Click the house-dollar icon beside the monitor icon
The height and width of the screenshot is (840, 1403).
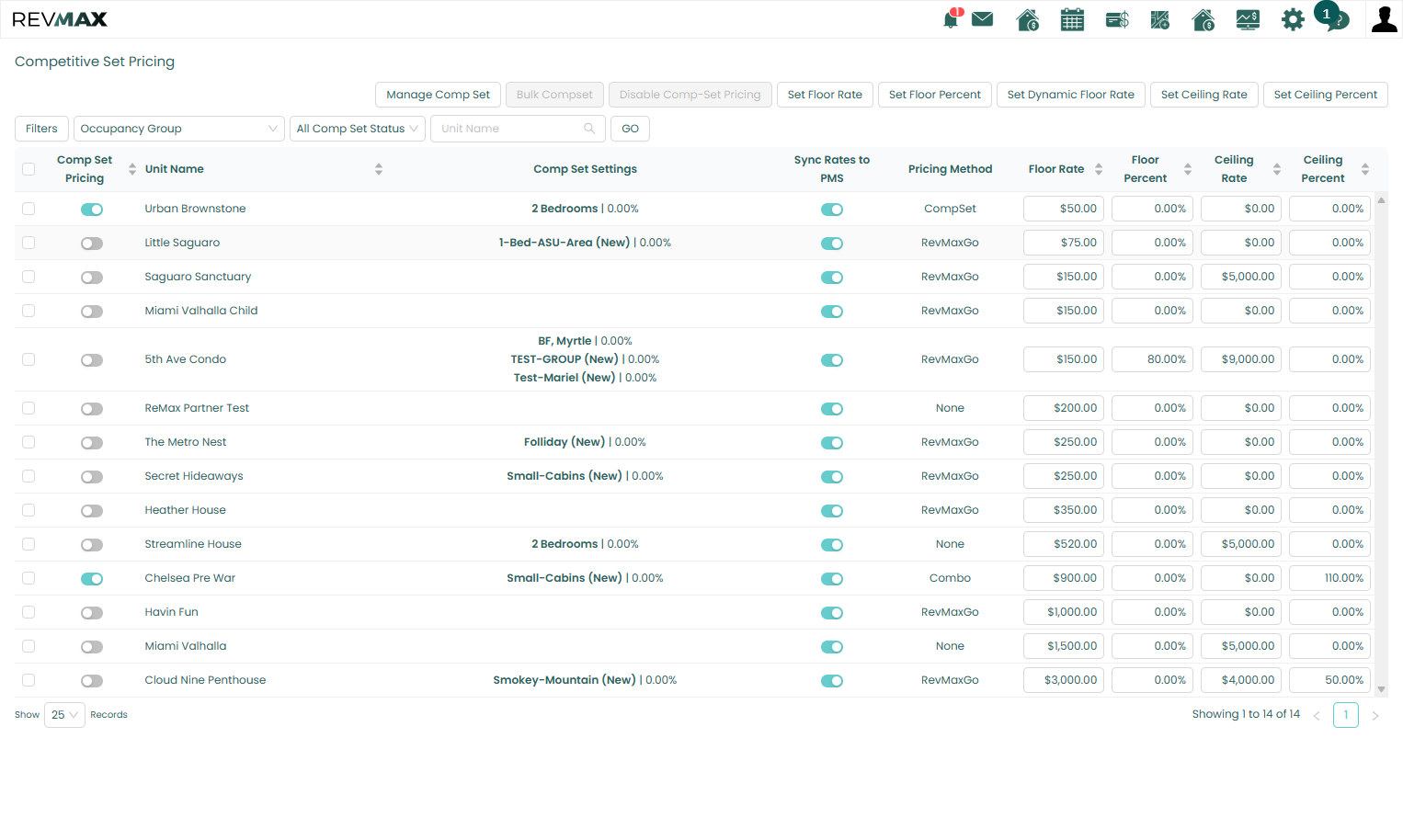point(1203,19)
